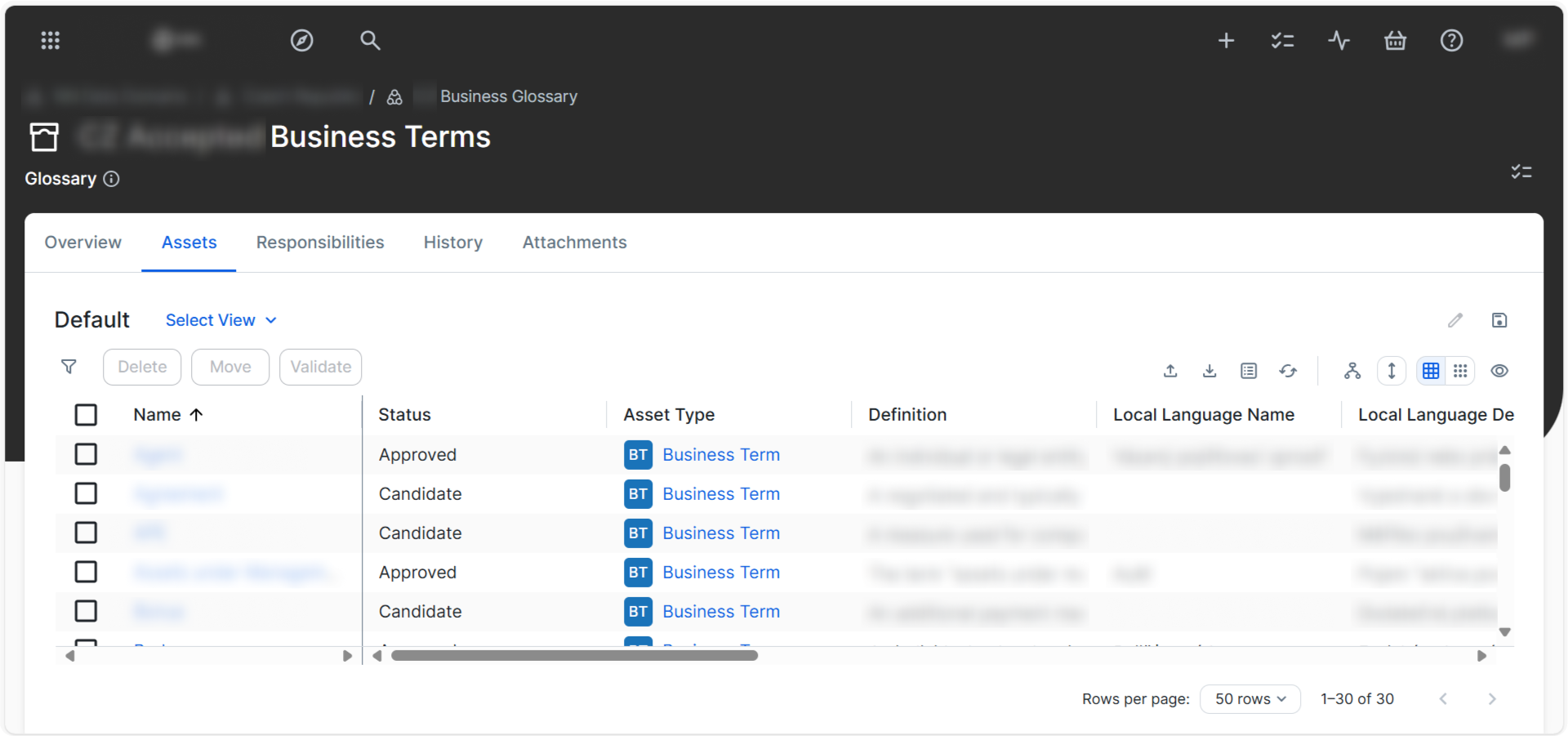
Task: Open the History tab
Action: (452, 243)
